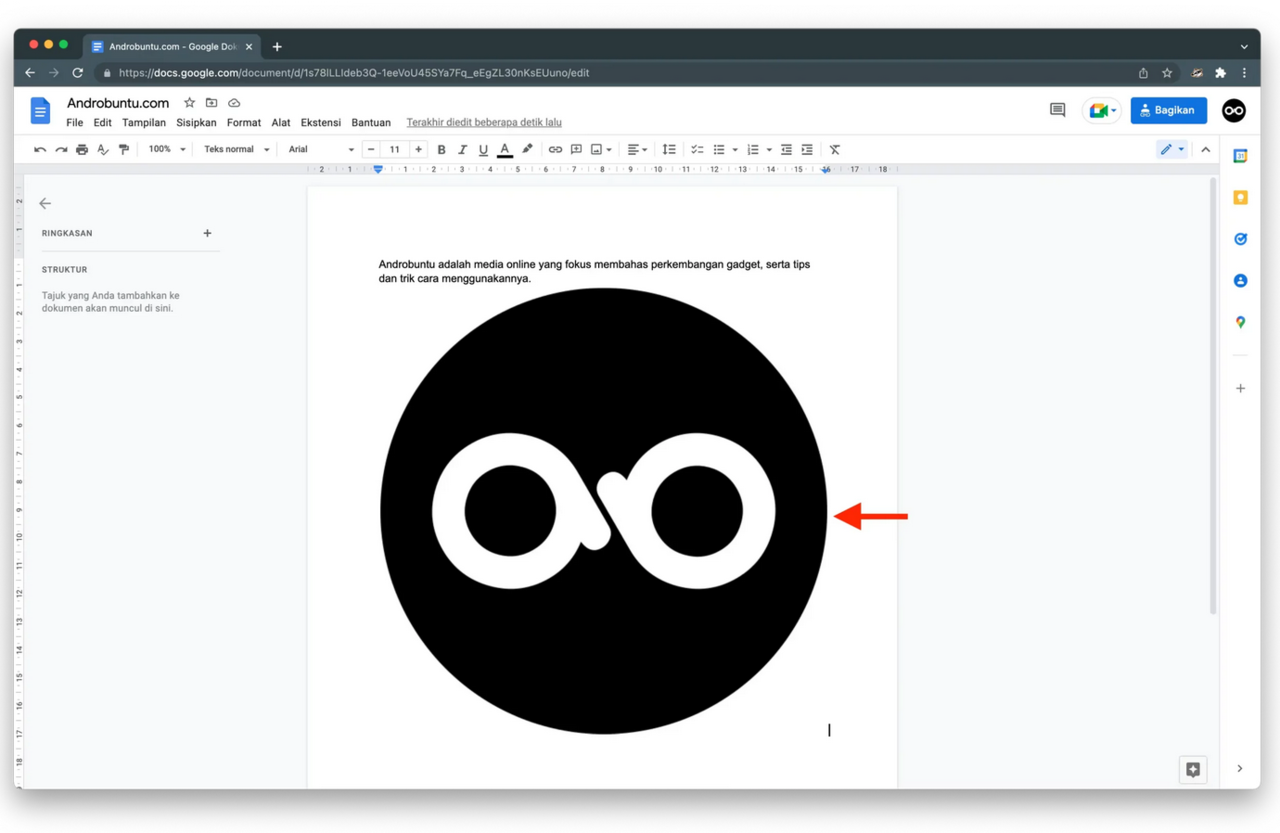
Task: Apply bulleted list formatting
Action: 719,150
